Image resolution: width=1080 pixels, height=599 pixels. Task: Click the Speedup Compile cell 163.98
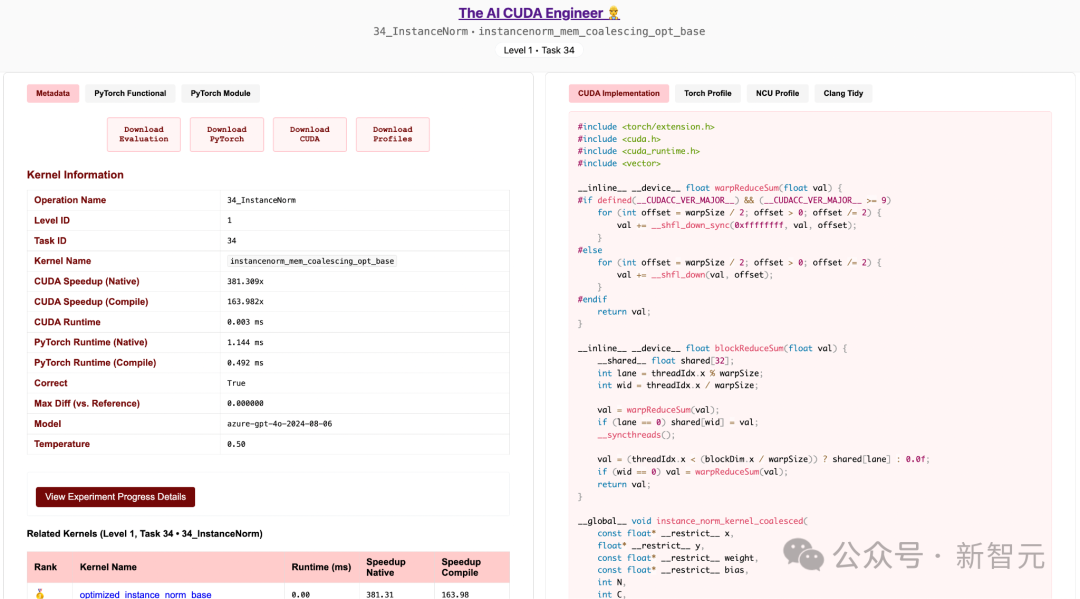pos(455,594)
